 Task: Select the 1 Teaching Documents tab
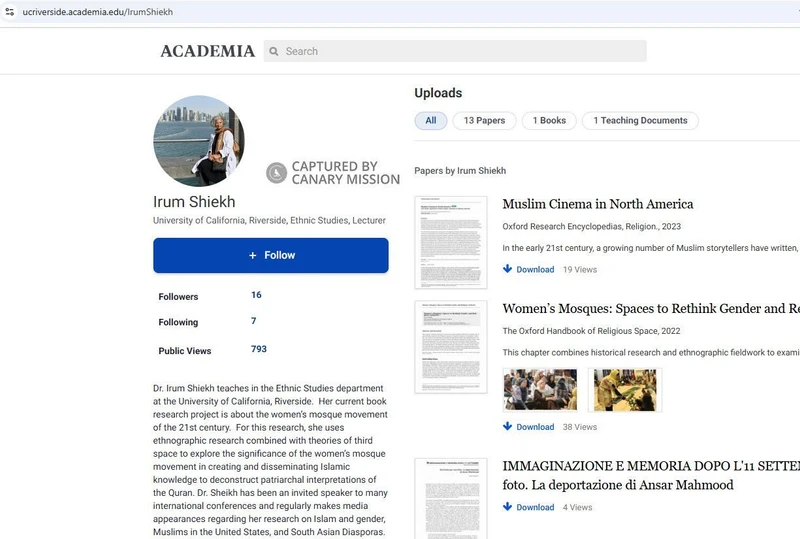[640, 120]
